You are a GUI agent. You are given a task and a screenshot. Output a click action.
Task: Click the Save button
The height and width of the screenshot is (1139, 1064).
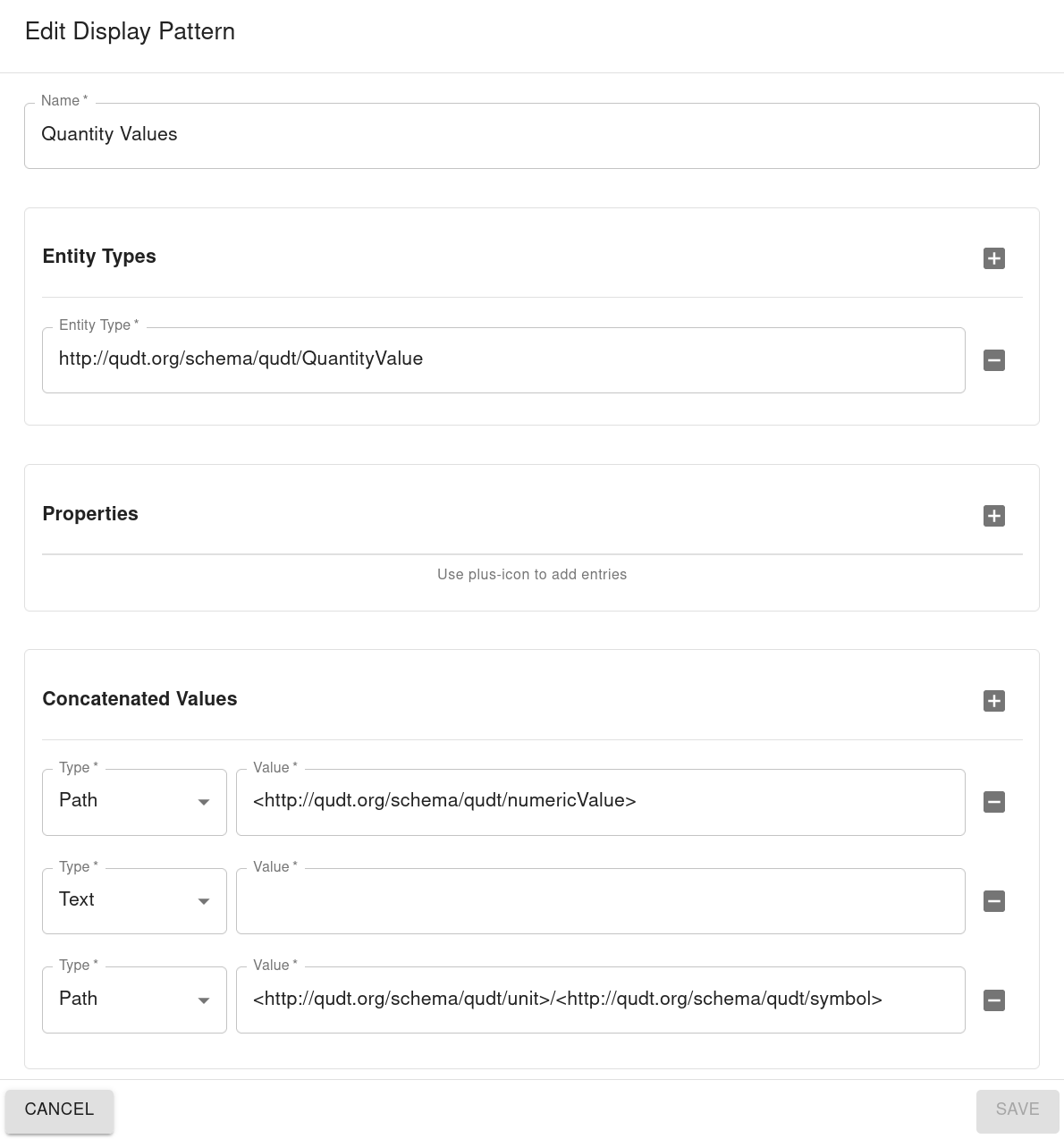[x=1017, y=1109]
